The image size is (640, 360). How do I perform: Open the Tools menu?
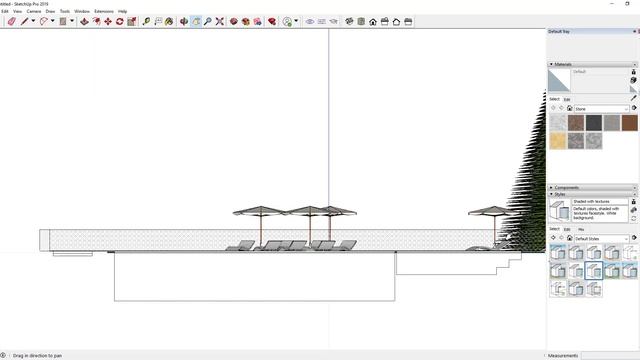(64, 11)
